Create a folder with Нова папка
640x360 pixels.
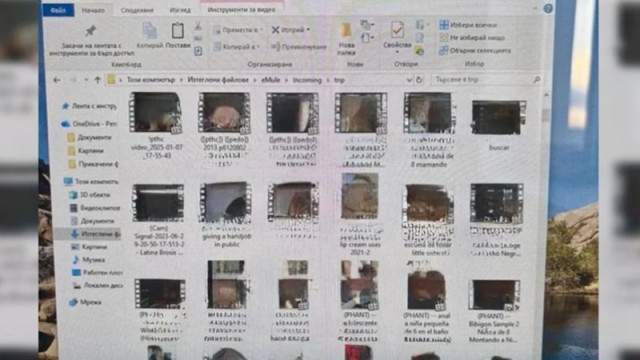(346, 39)
